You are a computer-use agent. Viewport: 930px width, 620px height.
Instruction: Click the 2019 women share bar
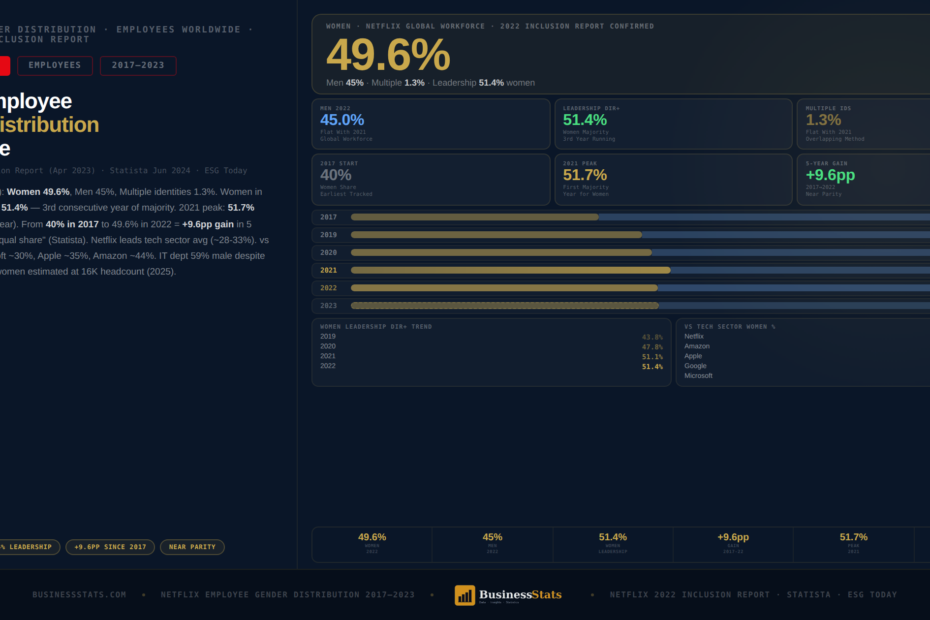496,235
